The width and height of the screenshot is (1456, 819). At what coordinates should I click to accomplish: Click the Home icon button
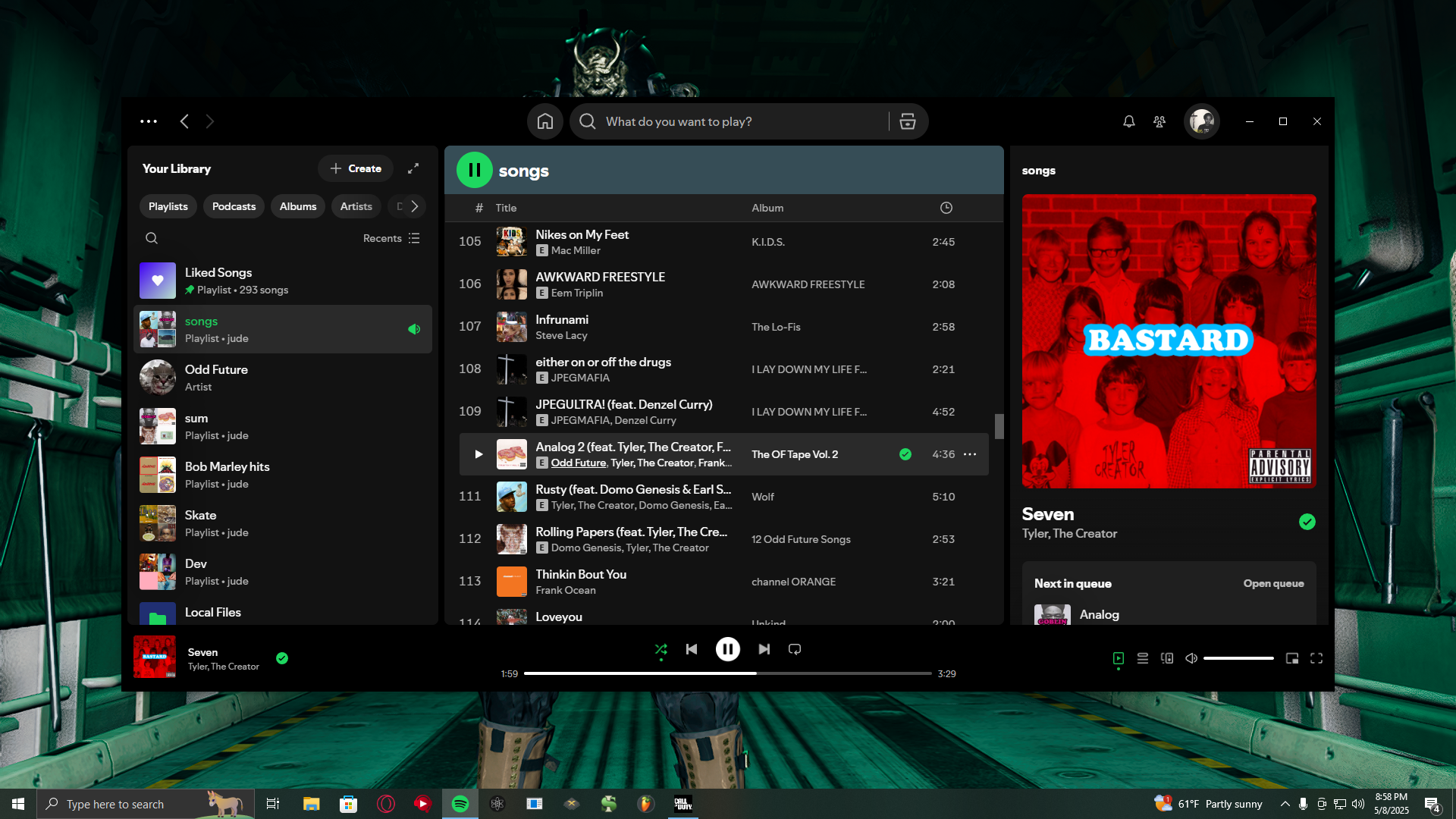tap(544, 121)
